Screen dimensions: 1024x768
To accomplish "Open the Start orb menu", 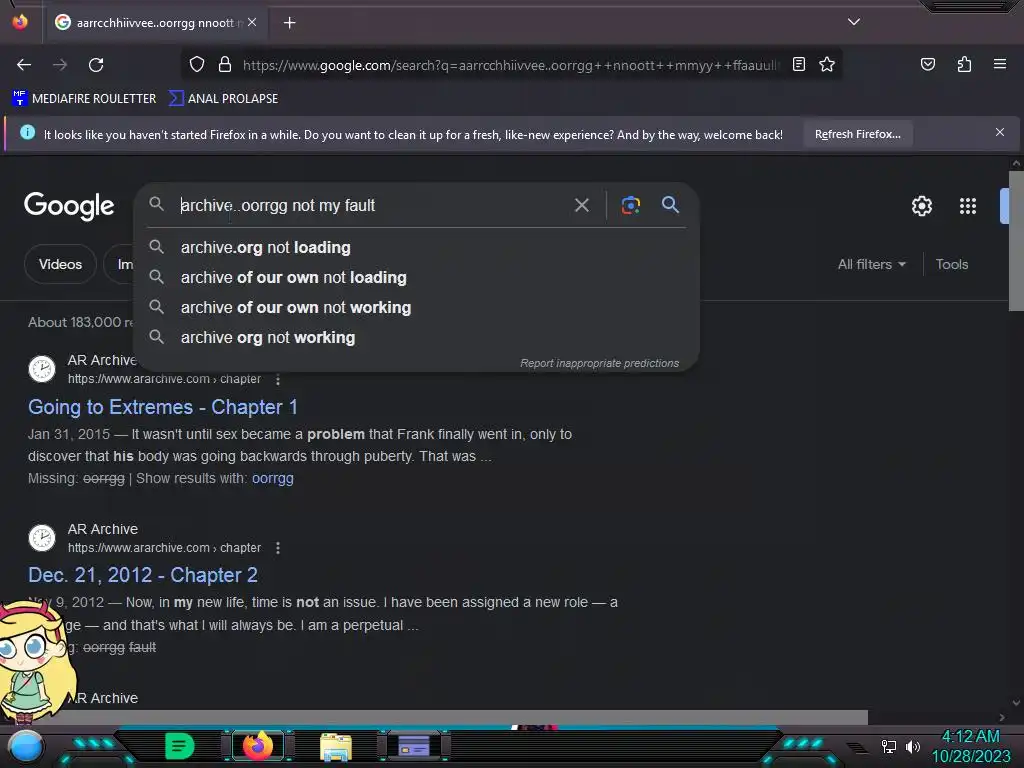I will click(26, 746).
